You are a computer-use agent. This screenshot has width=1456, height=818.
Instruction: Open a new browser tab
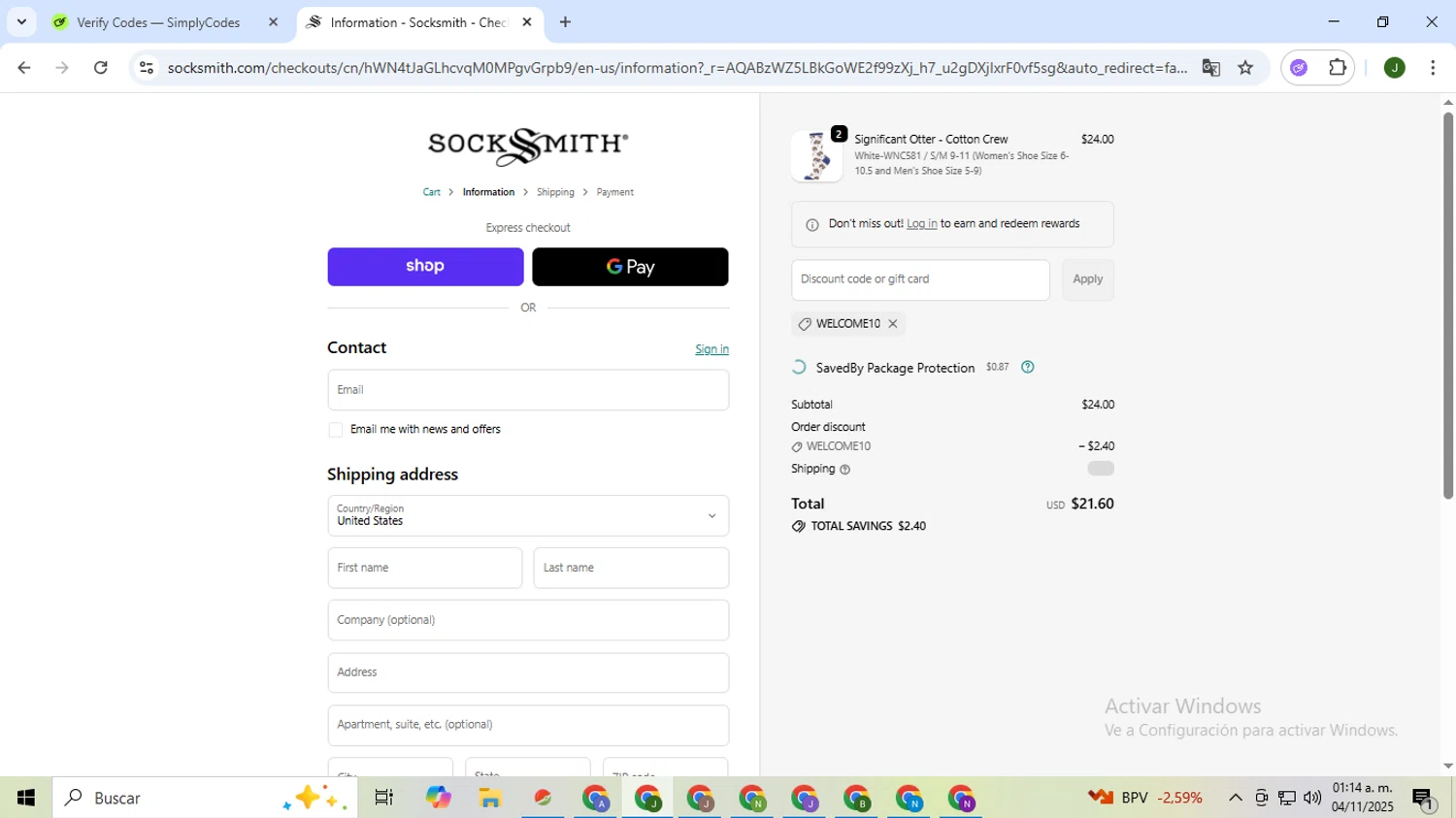click(x=566, y=21)
